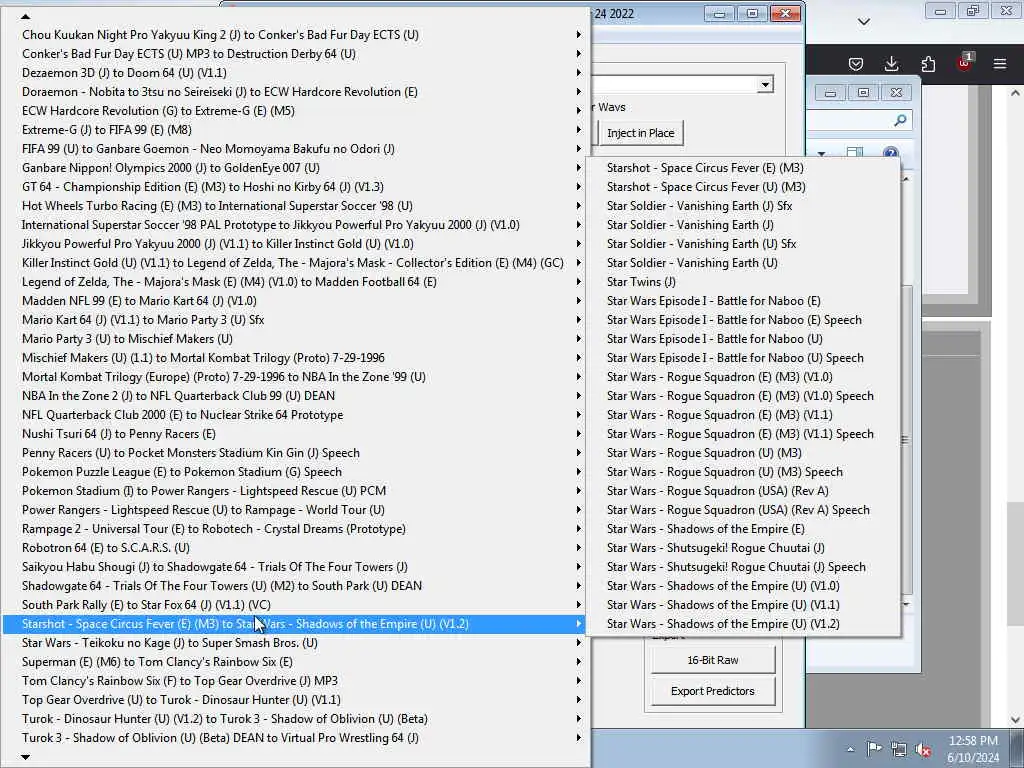The width and height of the screenshot is (1024, 768).
Task: Select Starshot - Space Circus Fever (U) (M3)
Action: click(743, 187)
